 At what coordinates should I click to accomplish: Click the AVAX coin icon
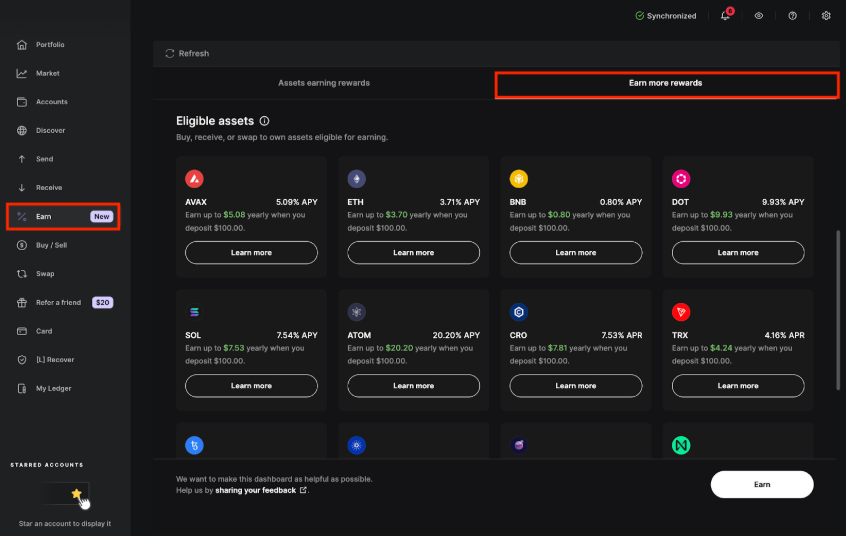(x=194, y=179)
